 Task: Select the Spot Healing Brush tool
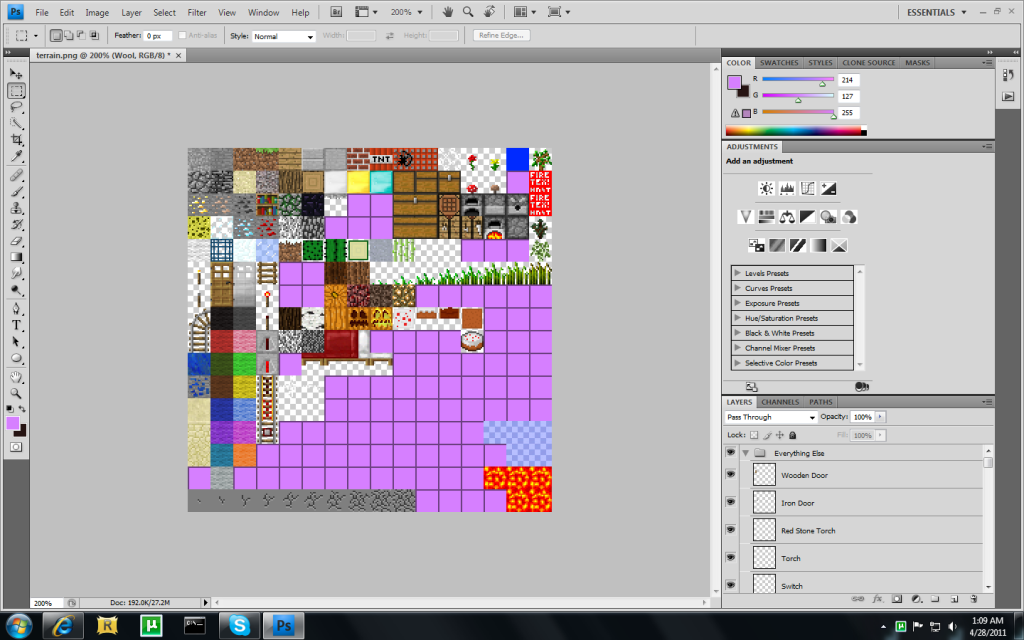point(16,176)
